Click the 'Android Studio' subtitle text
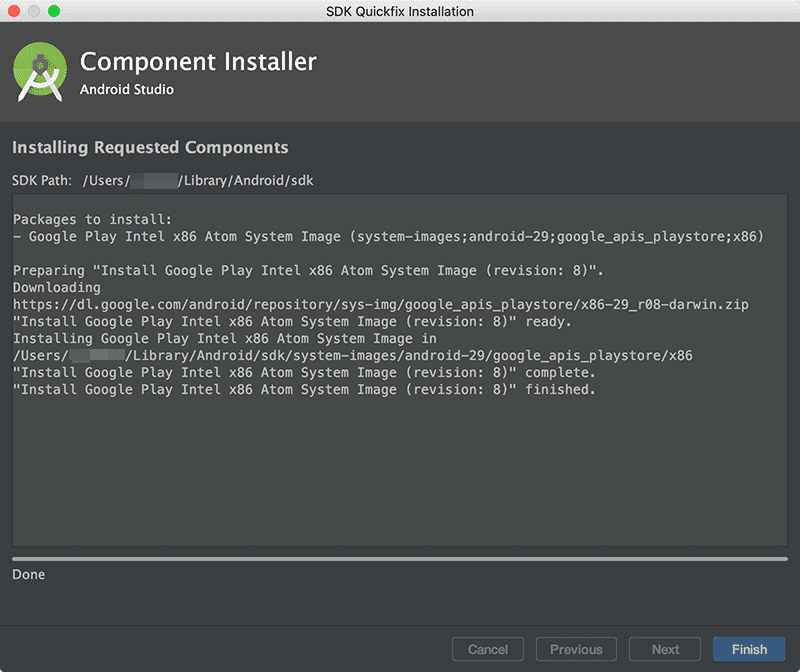800x672 pixels. (127, 89)
